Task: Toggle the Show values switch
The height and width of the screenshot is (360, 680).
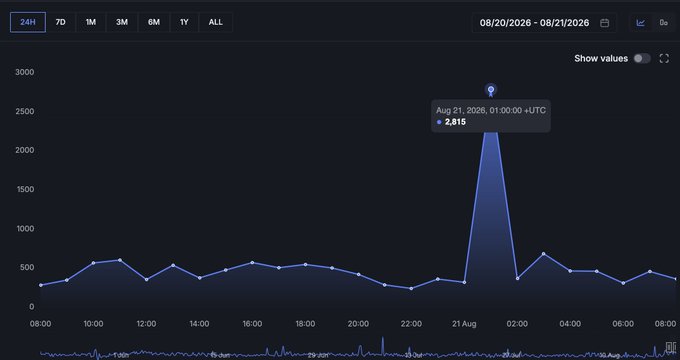Action: coord(642,59)
